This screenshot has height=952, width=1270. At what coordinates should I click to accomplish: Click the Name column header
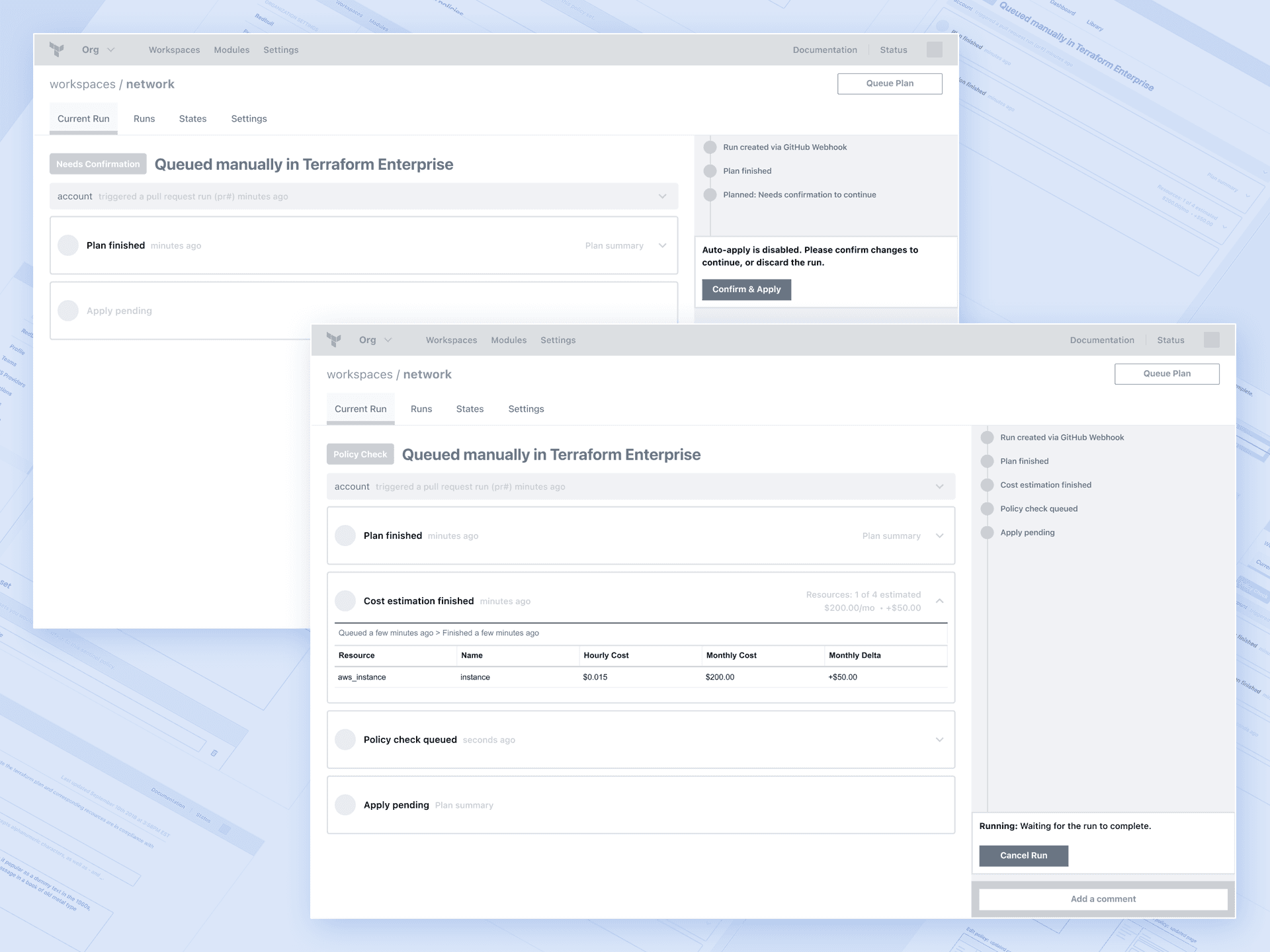coord(472,655)
